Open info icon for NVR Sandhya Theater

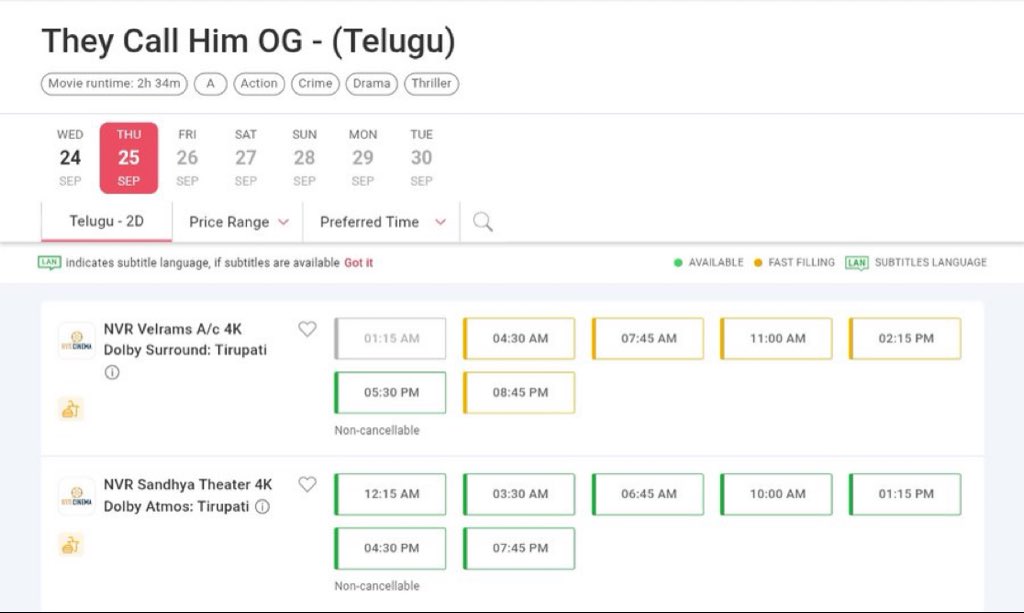[262, 507]
